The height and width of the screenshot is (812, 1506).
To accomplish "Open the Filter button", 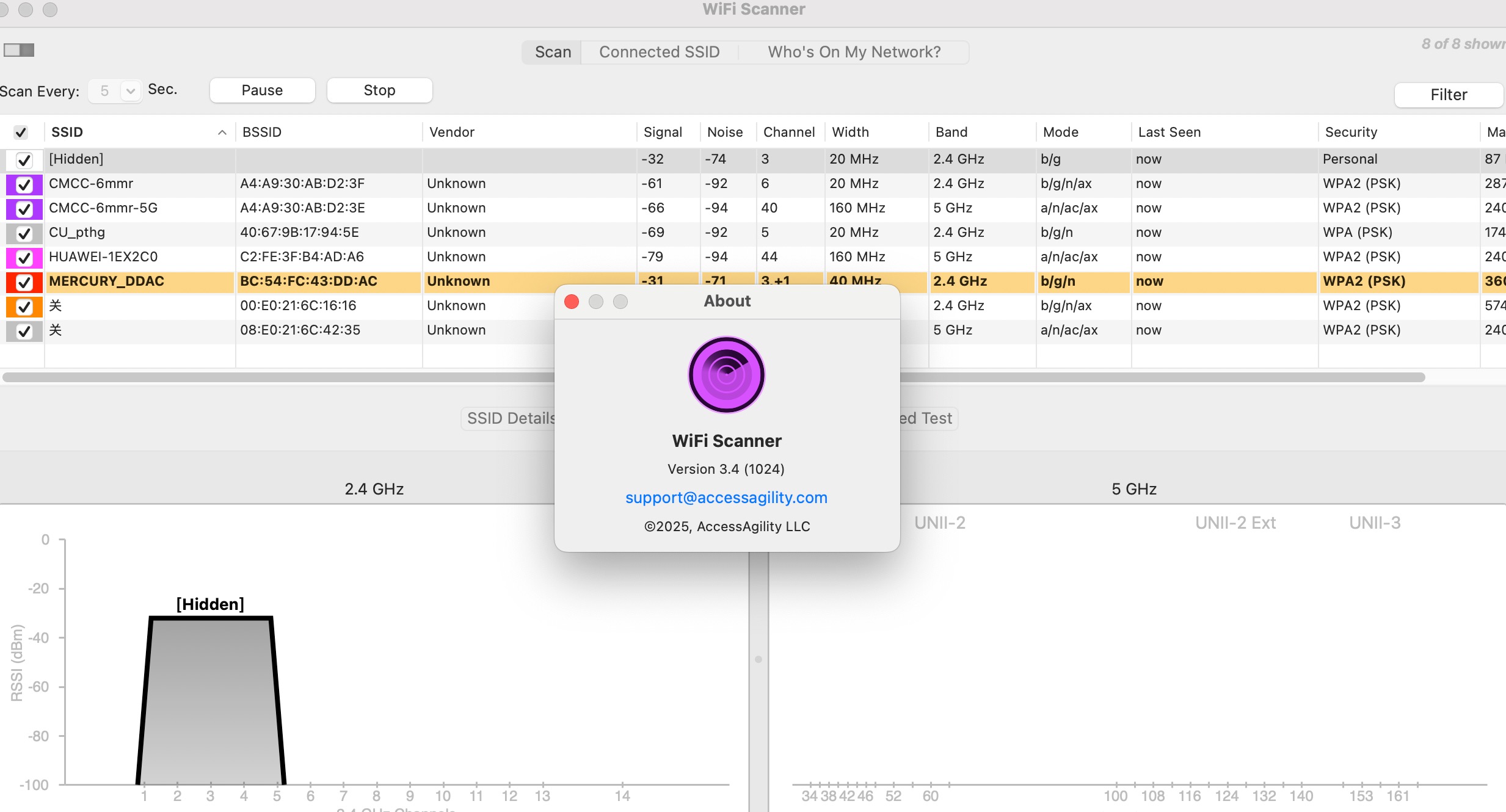I will pos(1449,95).
